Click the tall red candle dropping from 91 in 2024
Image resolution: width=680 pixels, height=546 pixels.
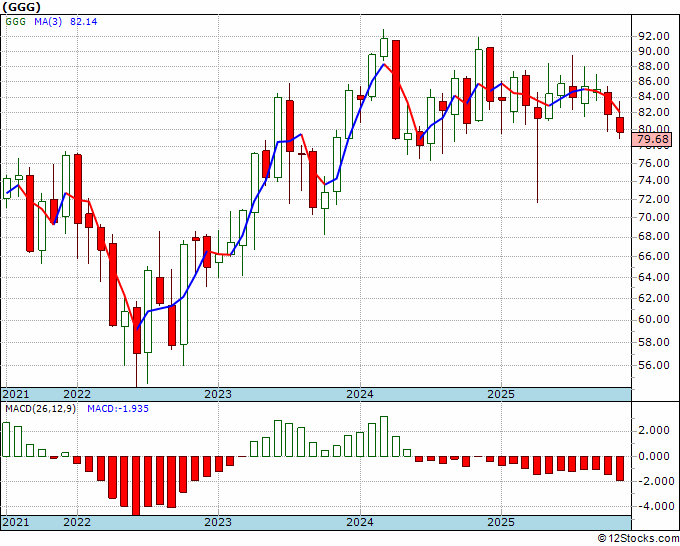[x=396, y=89]
